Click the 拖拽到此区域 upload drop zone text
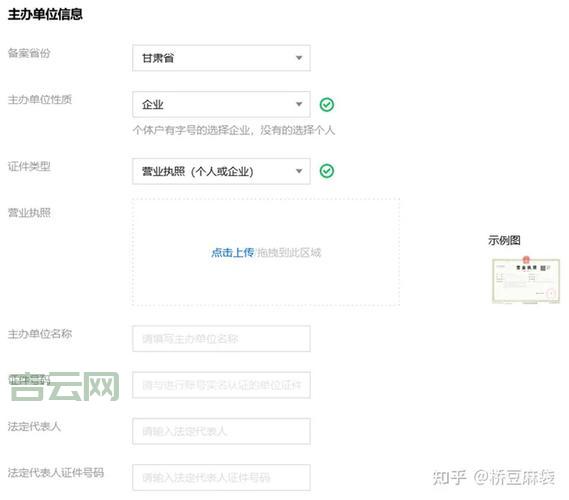Viewport: 569px width, 500px height. coord(289,253)
